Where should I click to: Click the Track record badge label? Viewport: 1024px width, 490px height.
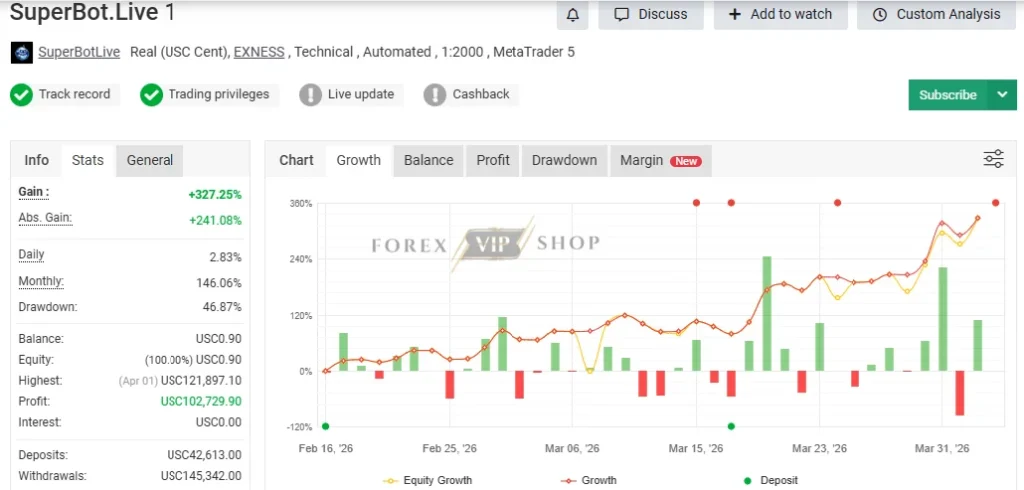pyautogui.click(x=74, y=94)
